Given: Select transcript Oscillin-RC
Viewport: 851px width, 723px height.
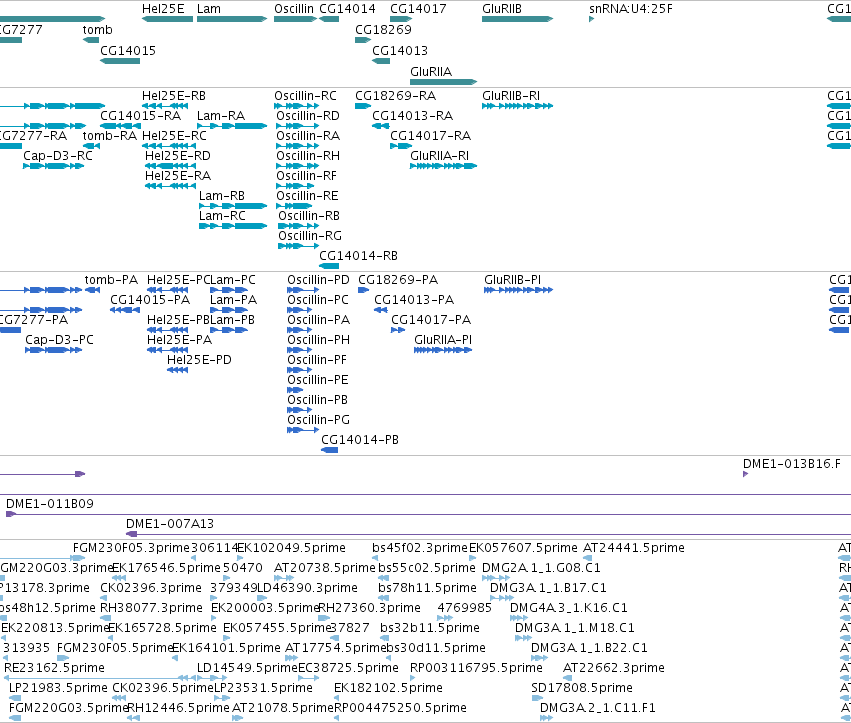Looking at the screenshot, I should pos(296,106).
